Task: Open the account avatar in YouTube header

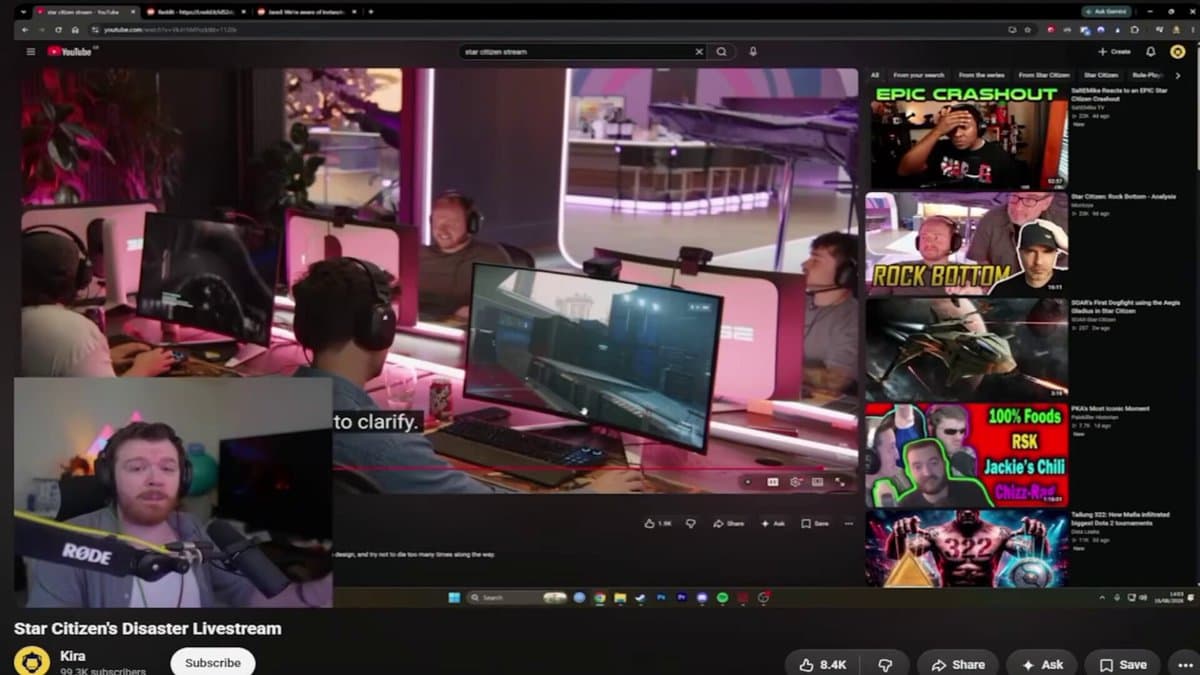Action: tap(1177, 51)
